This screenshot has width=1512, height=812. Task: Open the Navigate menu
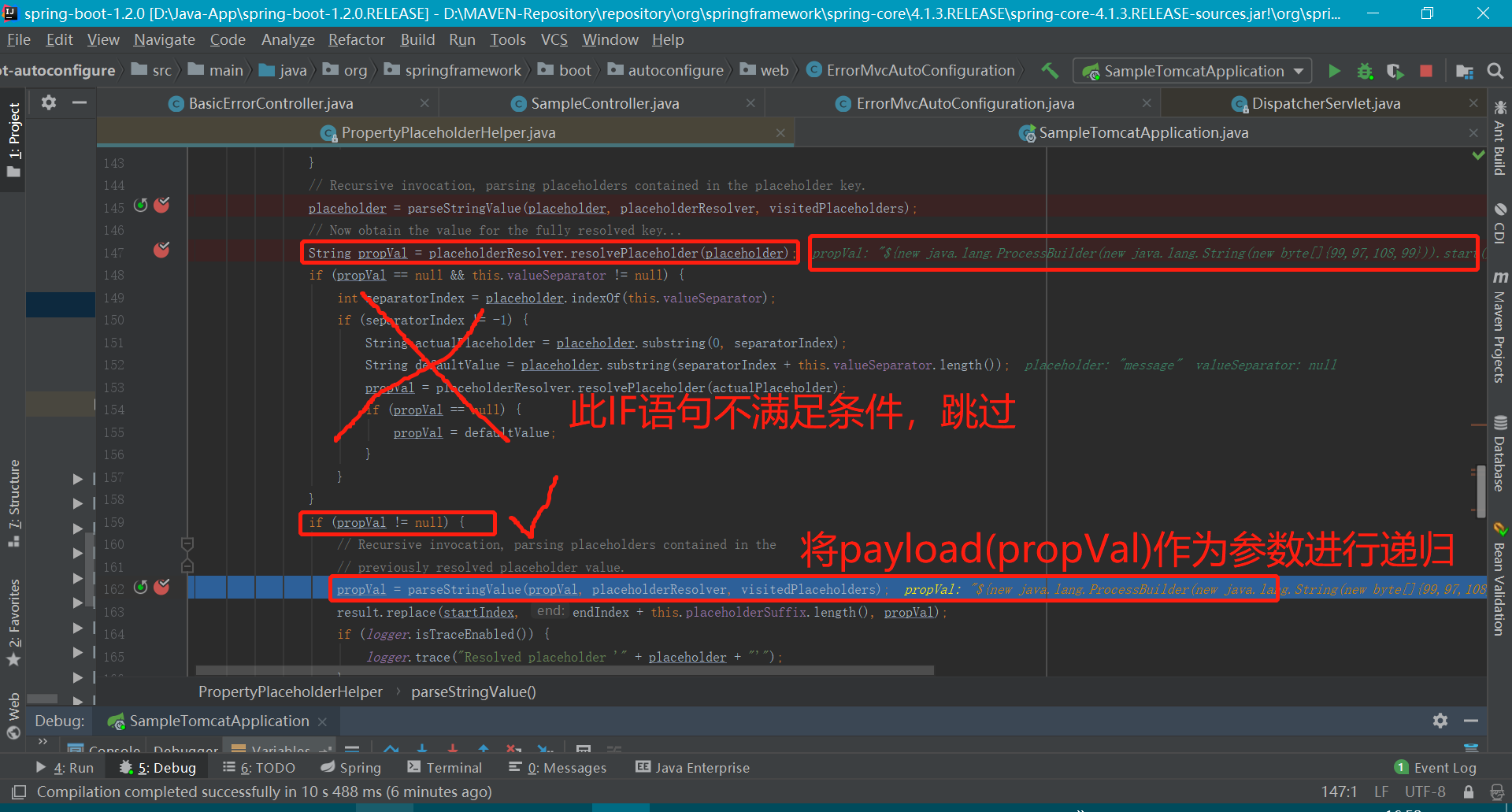[165, 39]
